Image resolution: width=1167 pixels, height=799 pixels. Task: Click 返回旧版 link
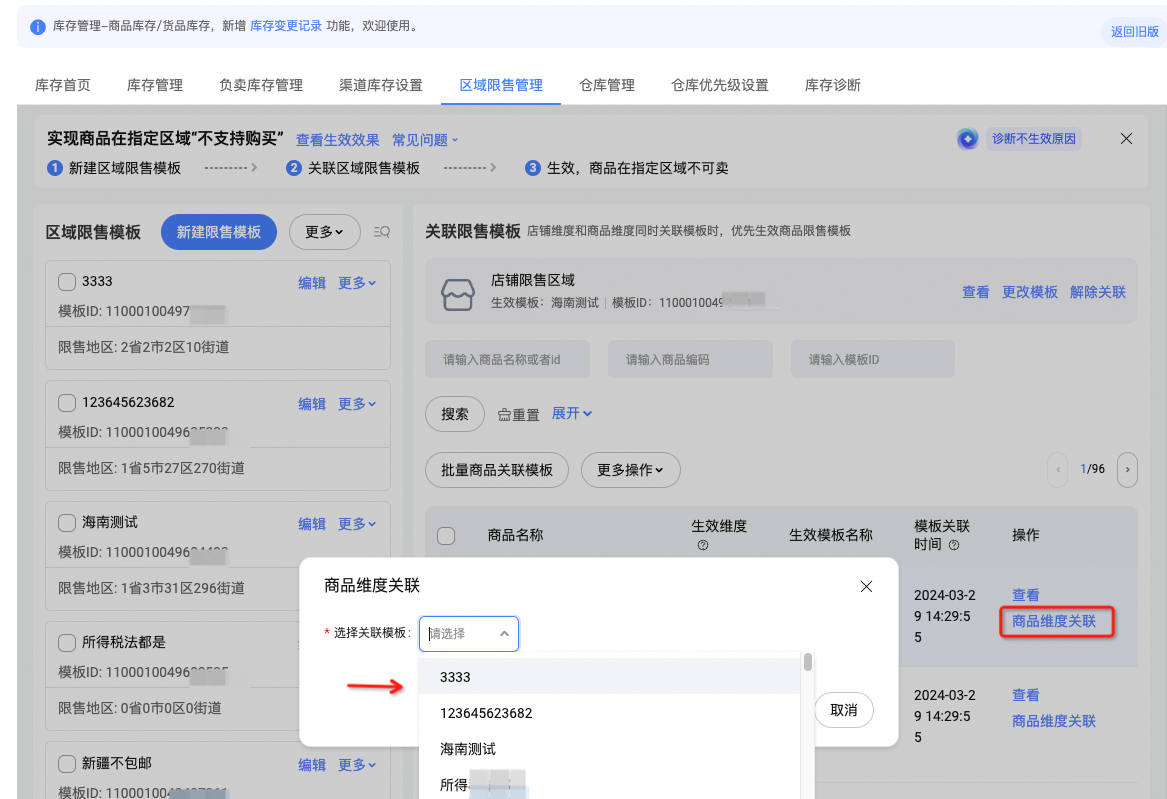tap(1134, 31)
